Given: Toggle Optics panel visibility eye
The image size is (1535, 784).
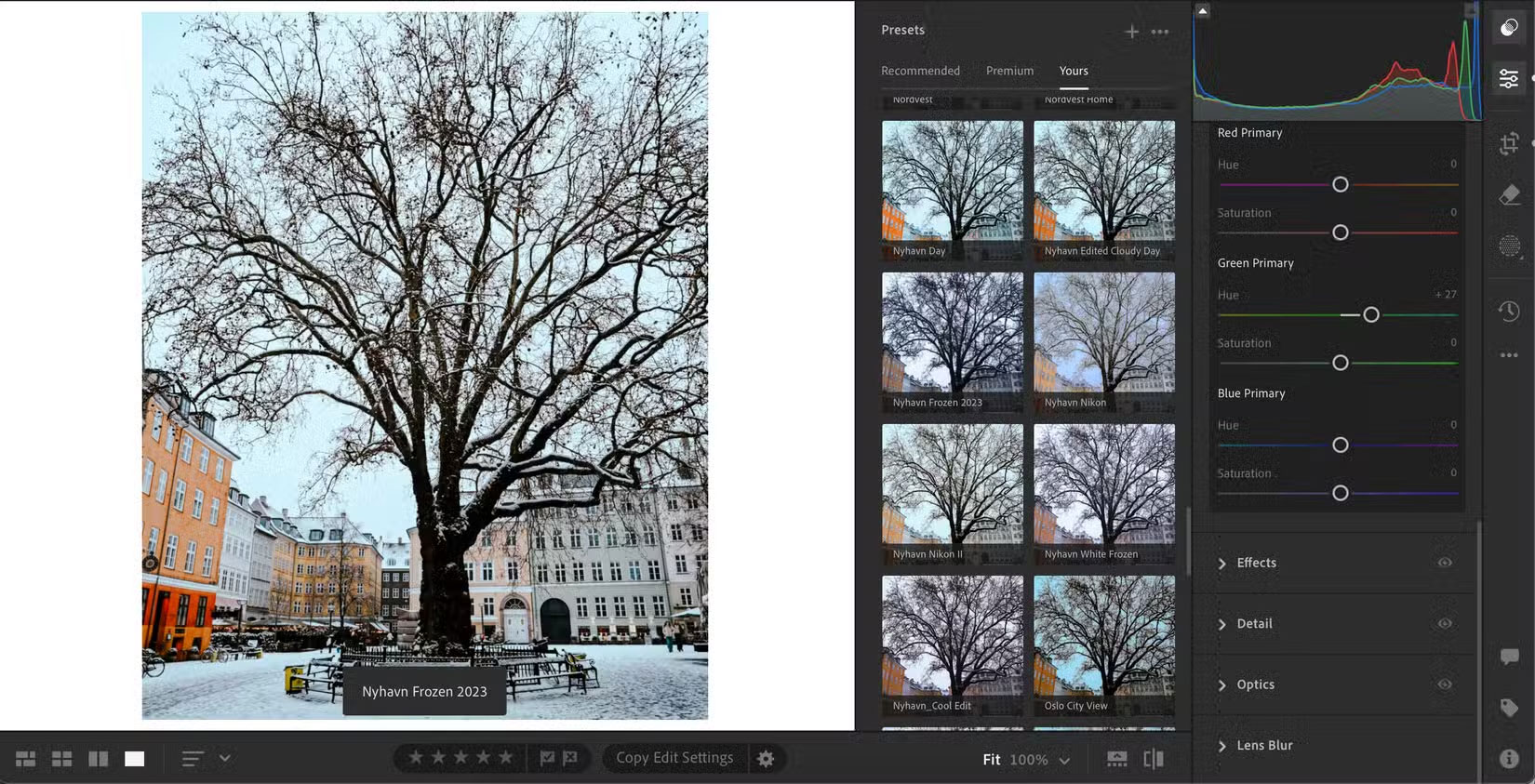Looking at the screenshot, I should pyautogui.click(x=1444, y=684).
